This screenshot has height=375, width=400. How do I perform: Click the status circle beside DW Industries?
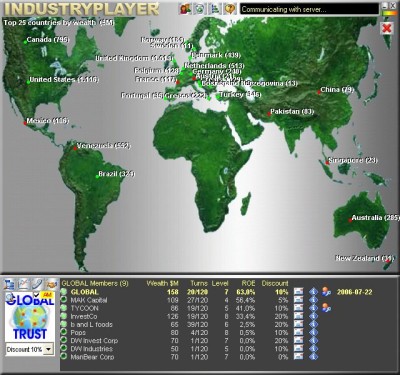pyautogui.click(x=64, y=348)
